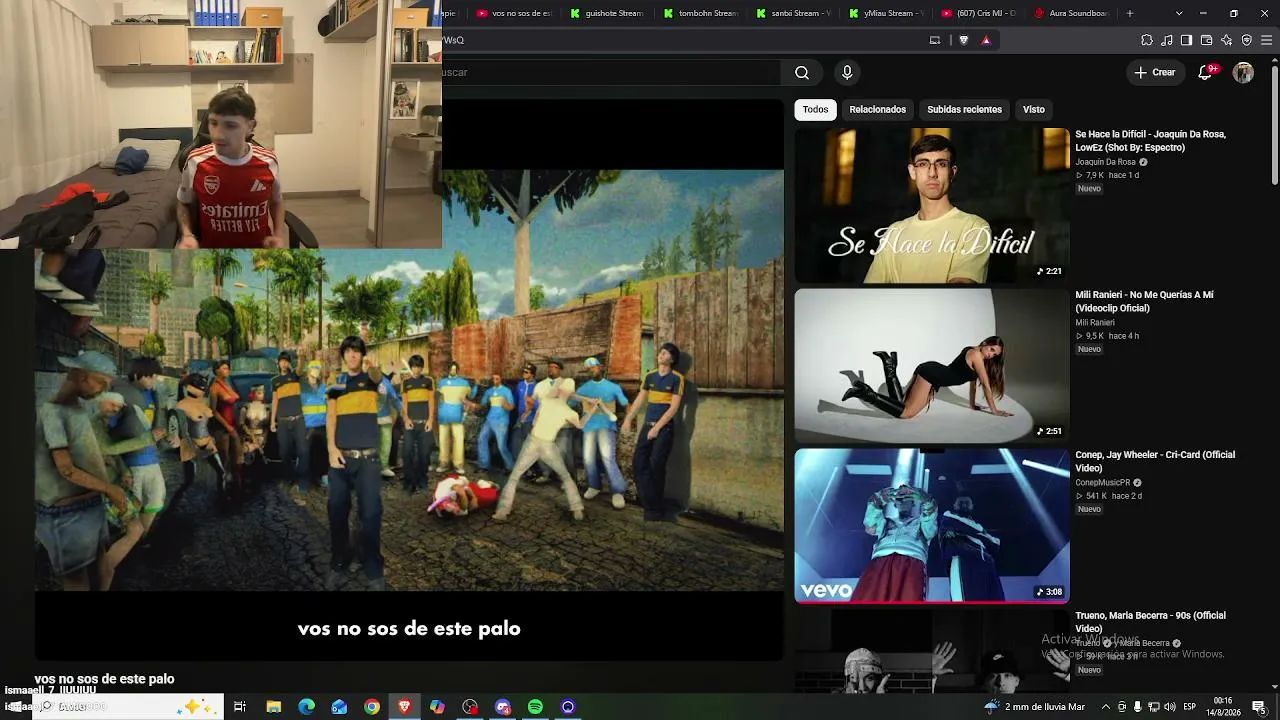Open the Mili Ranieri video thumbnail
The width and height of the screenshot is (1280, 720).
pos(932,365)
